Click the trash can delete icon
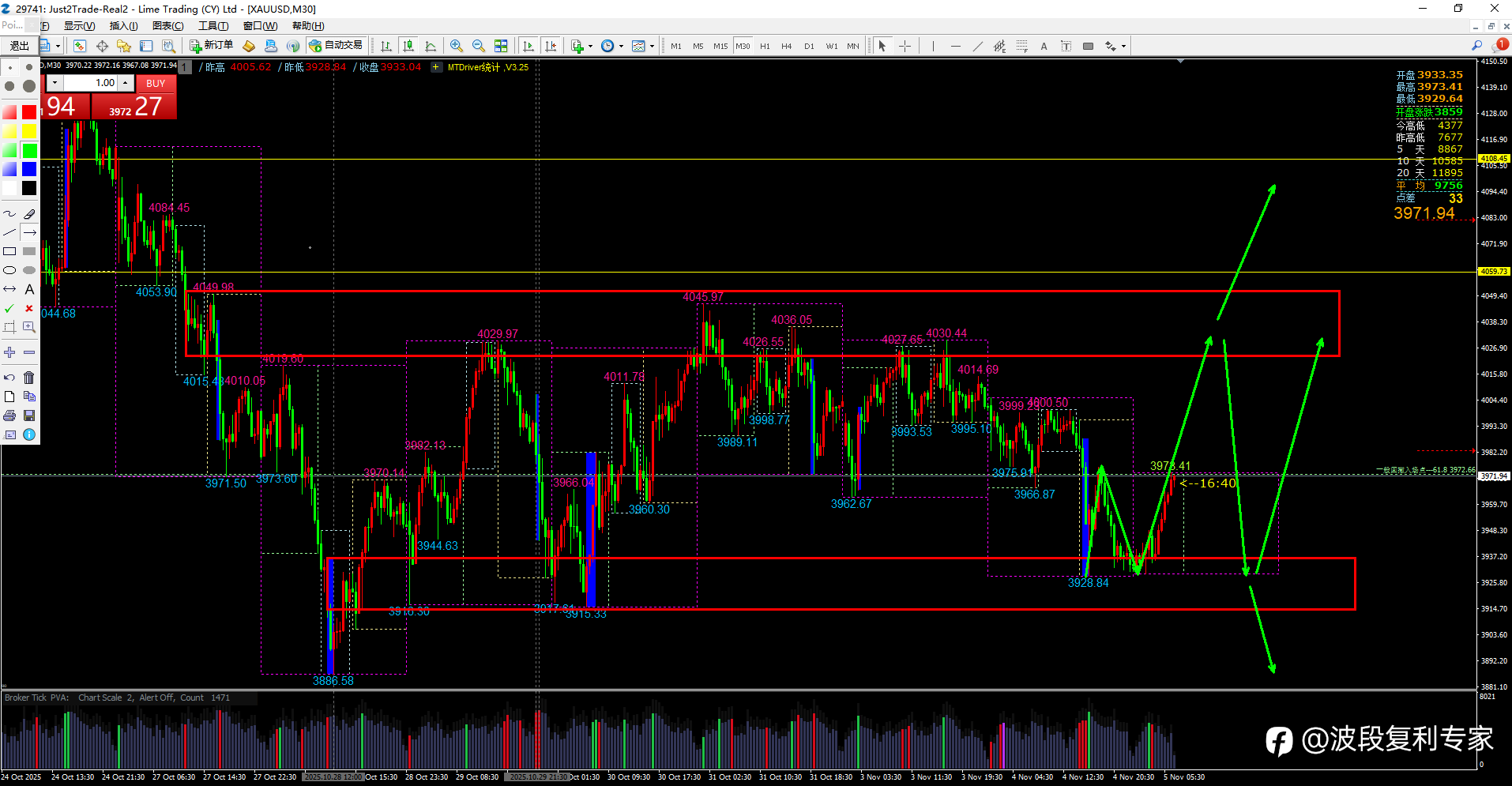1512x786 pixels. pyautogui.click(x=29, y=378)
